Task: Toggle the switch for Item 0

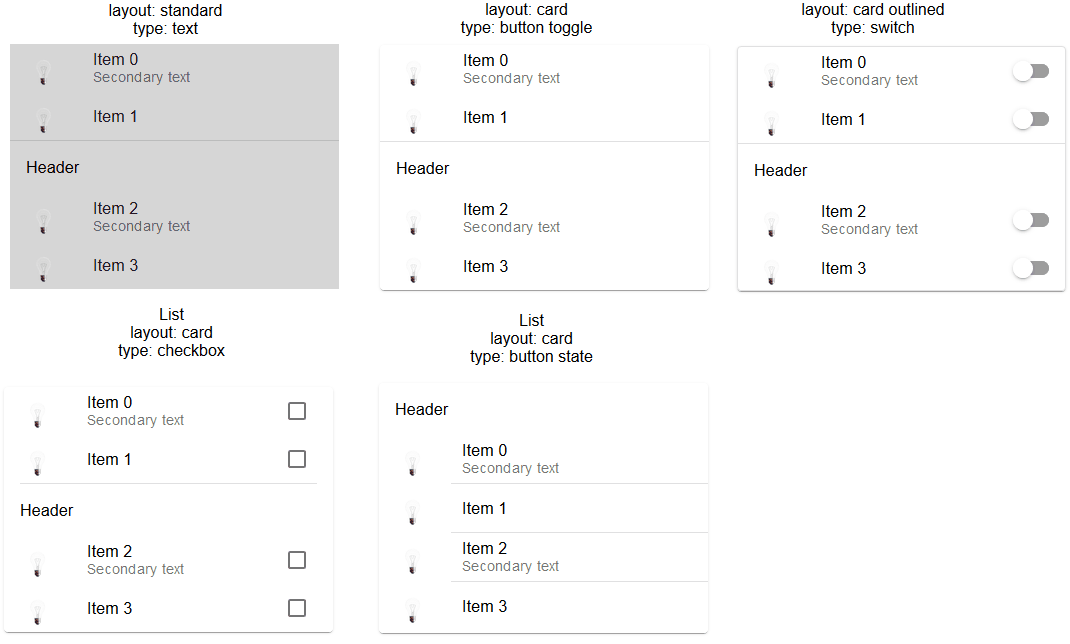Action: click(x=1031, y=71)
